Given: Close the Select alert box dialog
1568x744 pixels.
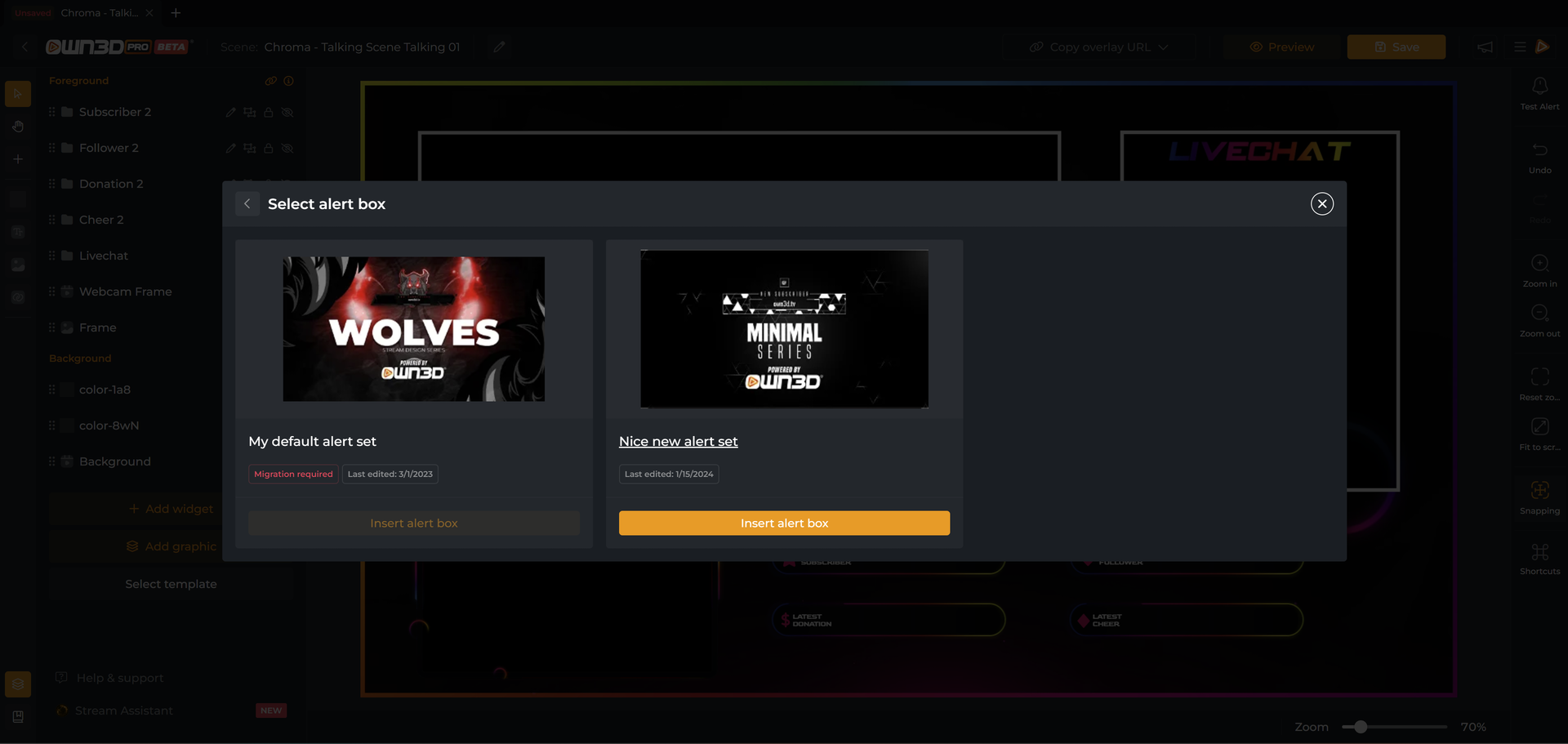Looking at the screenshot, I should (1322, 204).
